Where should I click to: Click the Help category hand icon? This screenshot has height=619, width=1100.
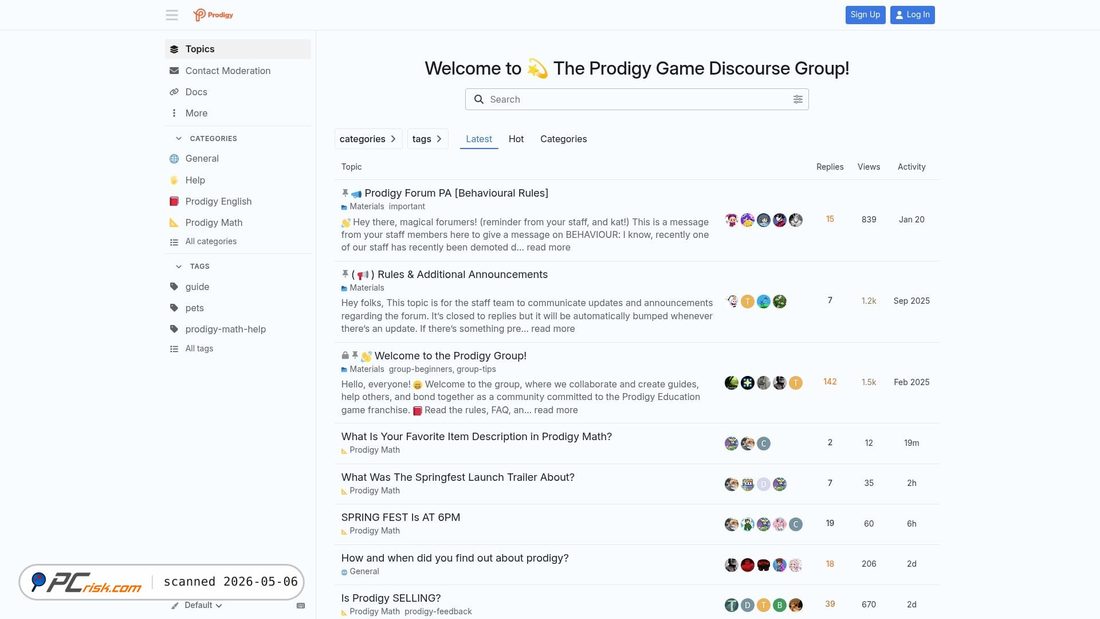click(174, 180)
